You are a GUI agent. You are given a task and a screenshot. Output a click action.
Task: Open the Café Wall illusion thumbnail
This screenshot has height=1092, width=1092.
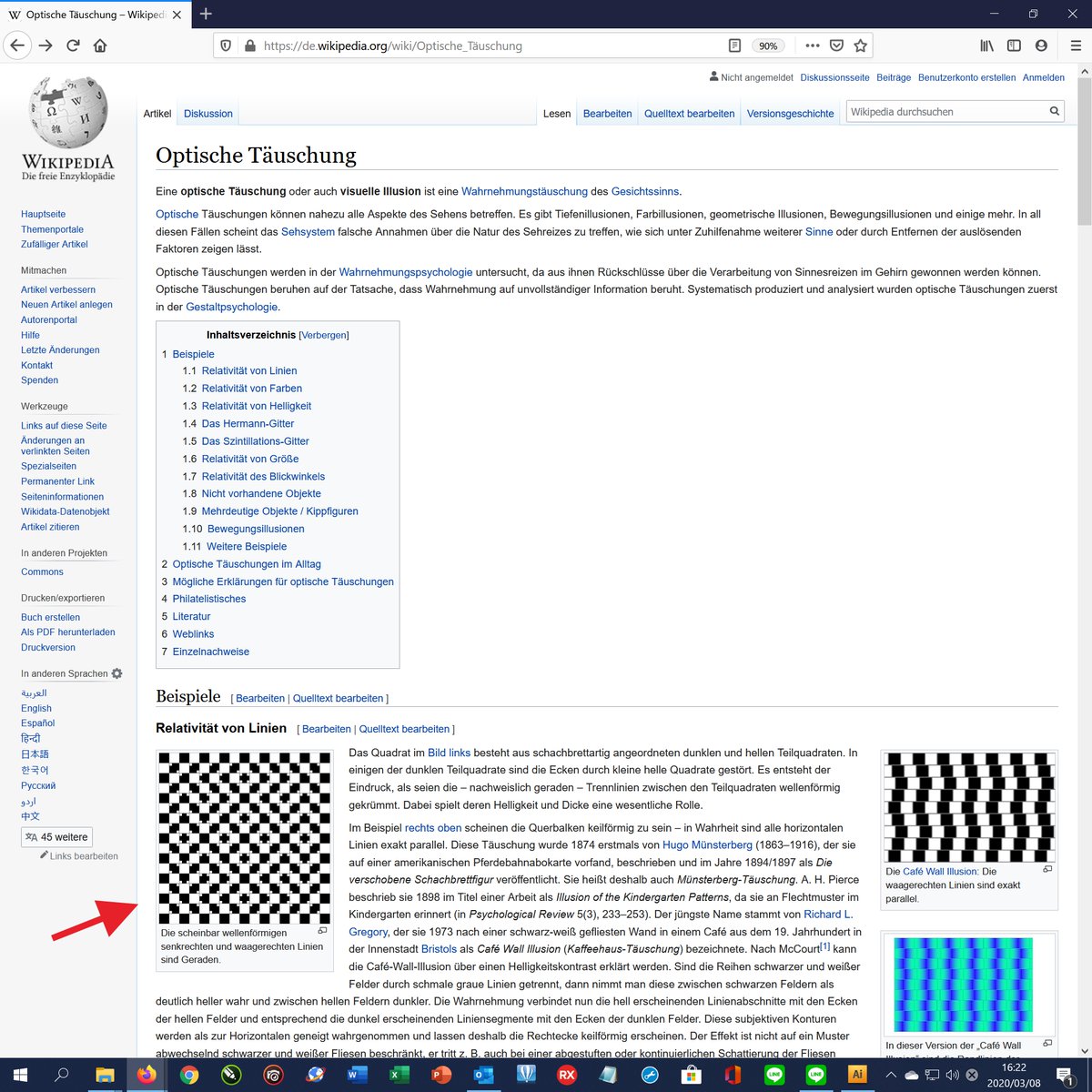click(x=970, y=807)
